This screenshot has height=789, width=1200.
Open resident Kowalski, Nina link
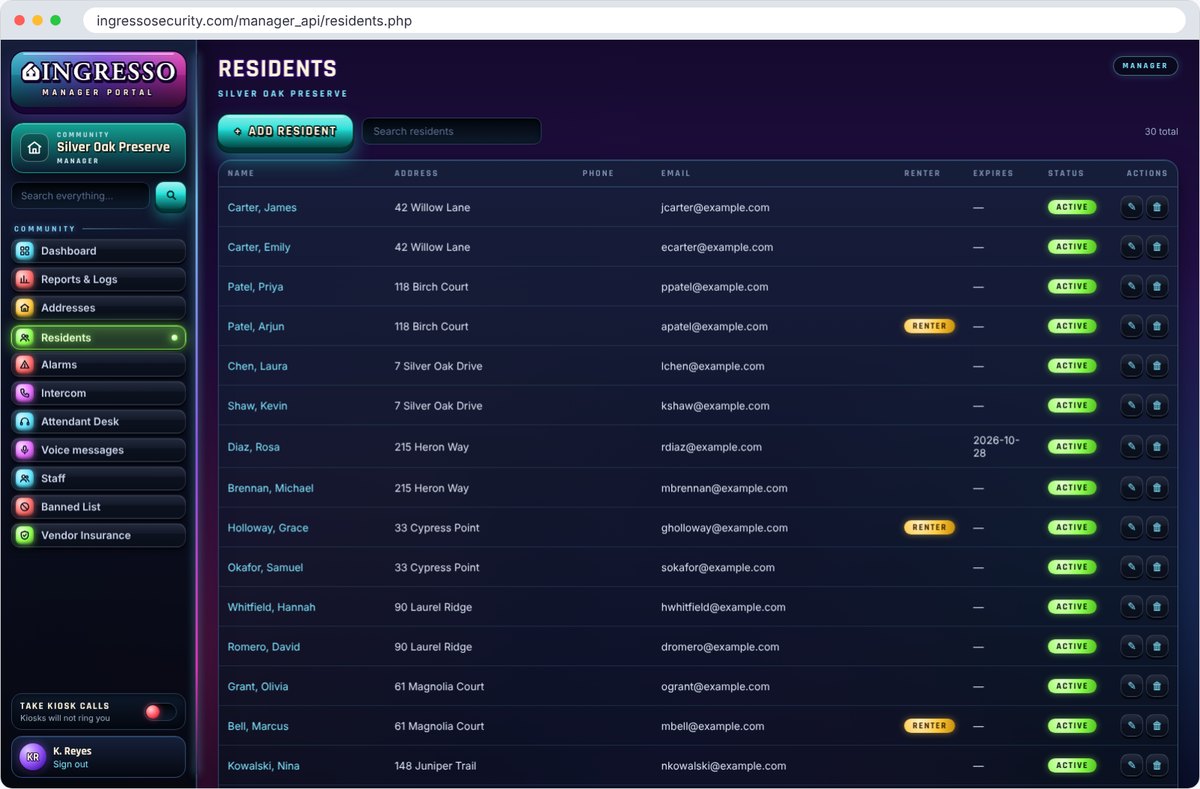pos(264,766)
